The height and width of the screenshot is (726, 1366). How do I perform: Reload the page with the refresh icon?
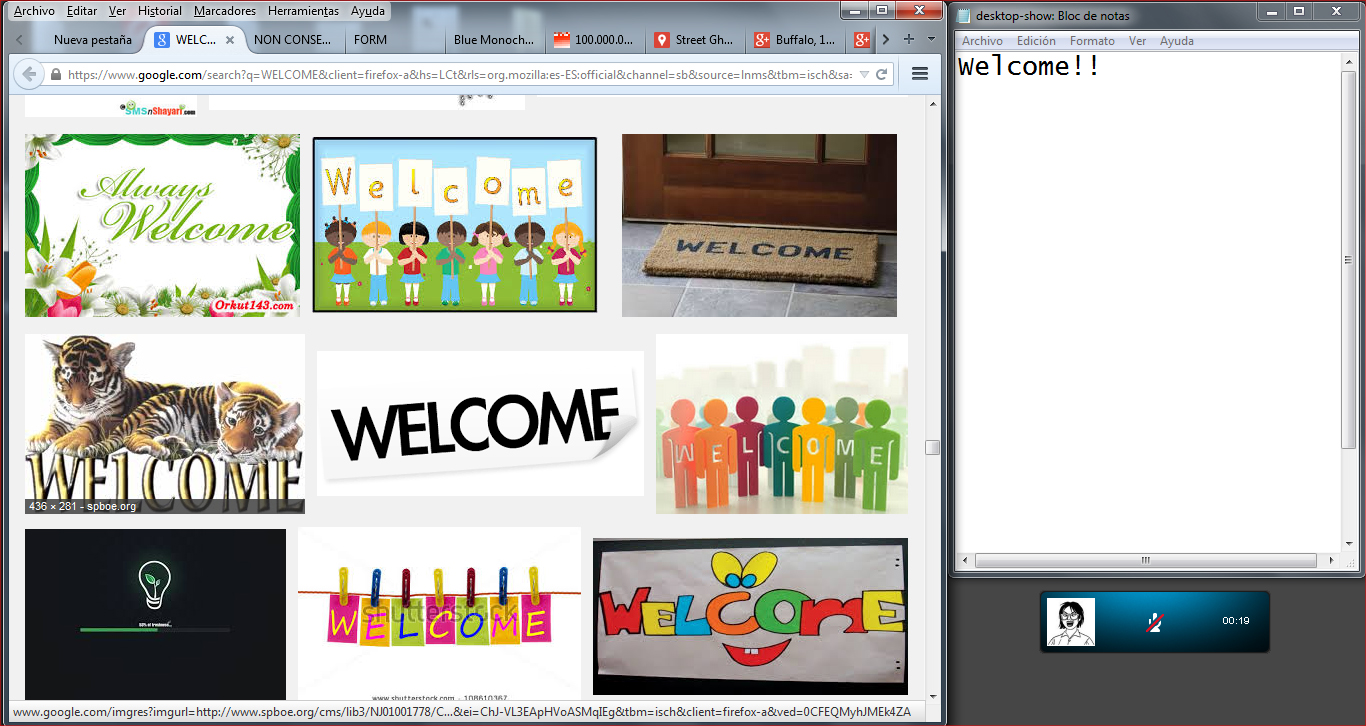[882, 74]
